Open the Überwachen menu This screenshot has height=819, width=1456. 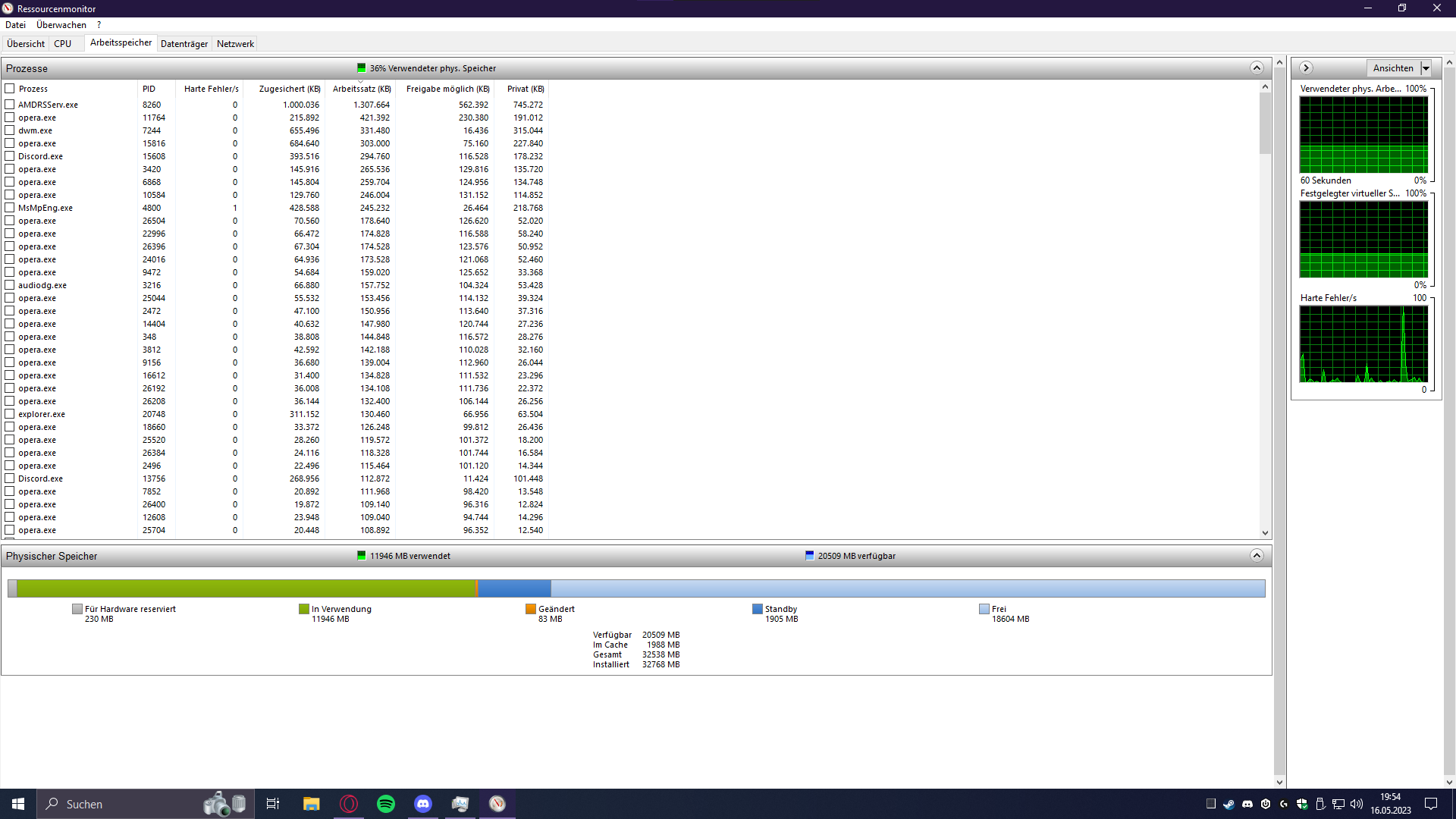tap(61, 25)
